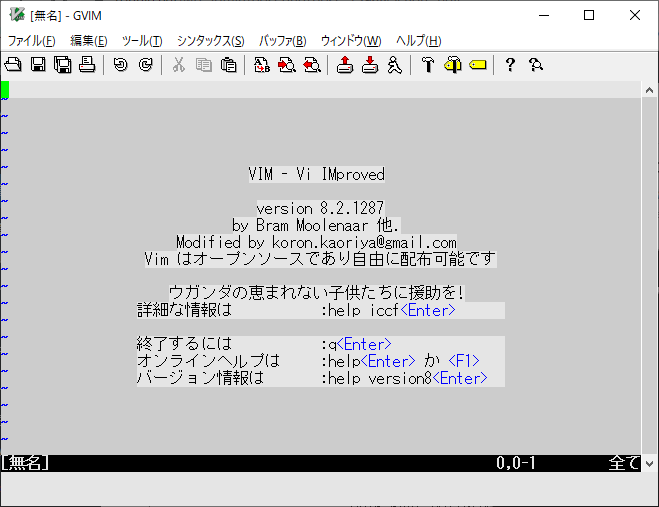
Task: Click the Run script icon
Action: pos(395,65)
